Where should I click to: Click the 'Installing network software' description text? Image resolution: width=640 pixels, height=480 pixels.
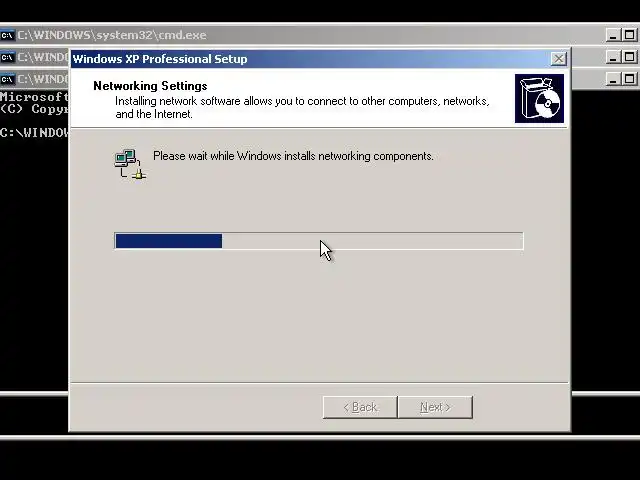pos(302,107)
